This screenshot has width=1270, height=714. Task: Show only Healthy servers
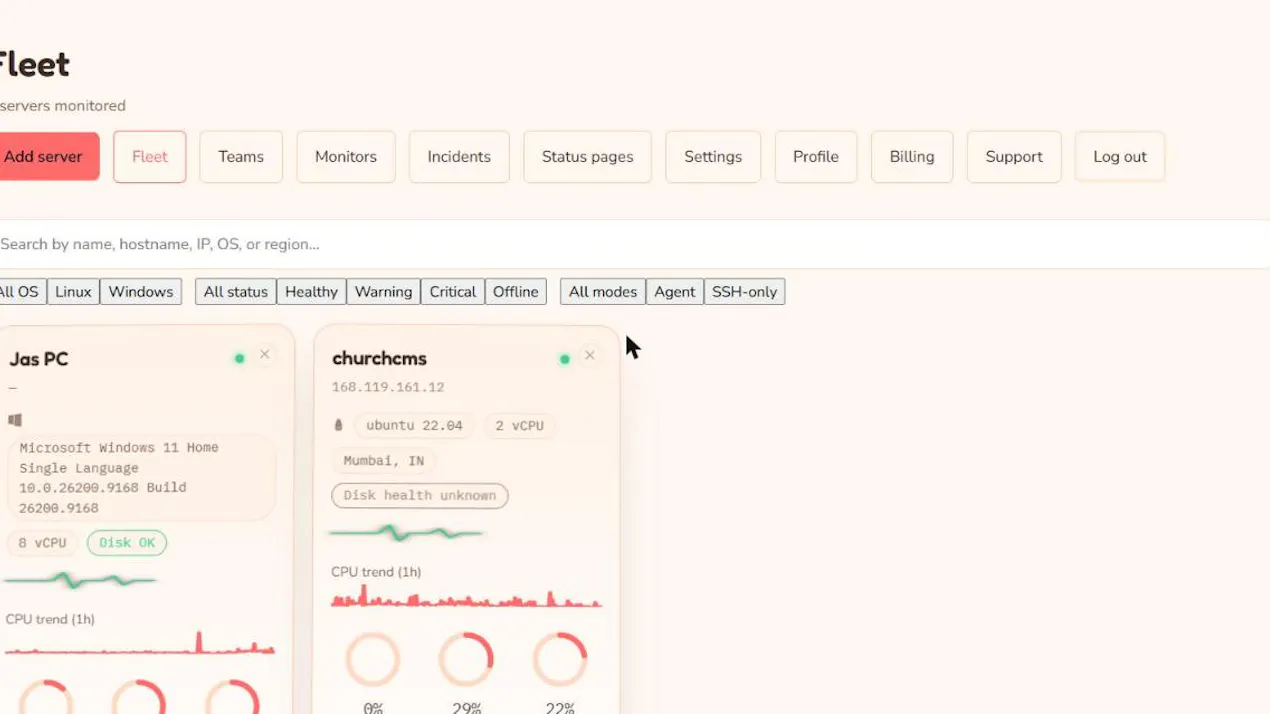[311, 292]
